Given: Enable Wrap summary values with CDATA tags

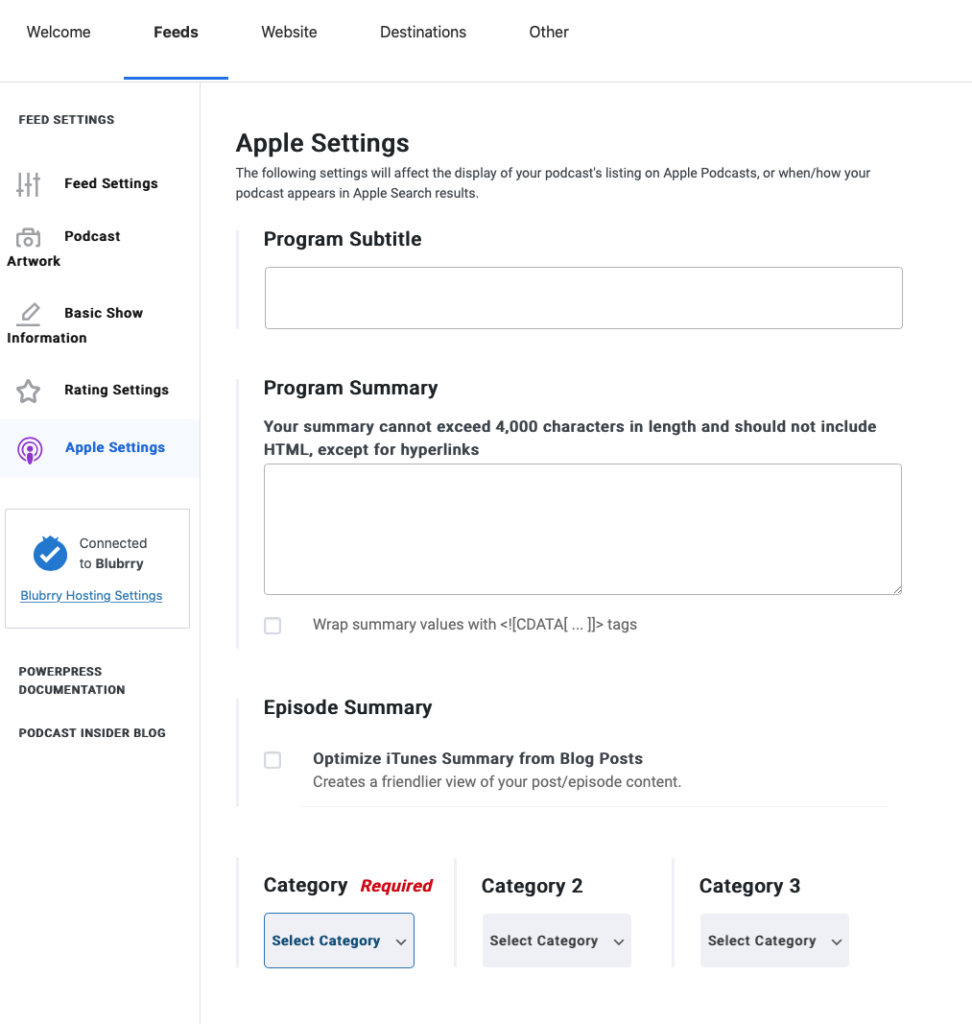Looking at the screenshot, I should [x=272, y=626].
